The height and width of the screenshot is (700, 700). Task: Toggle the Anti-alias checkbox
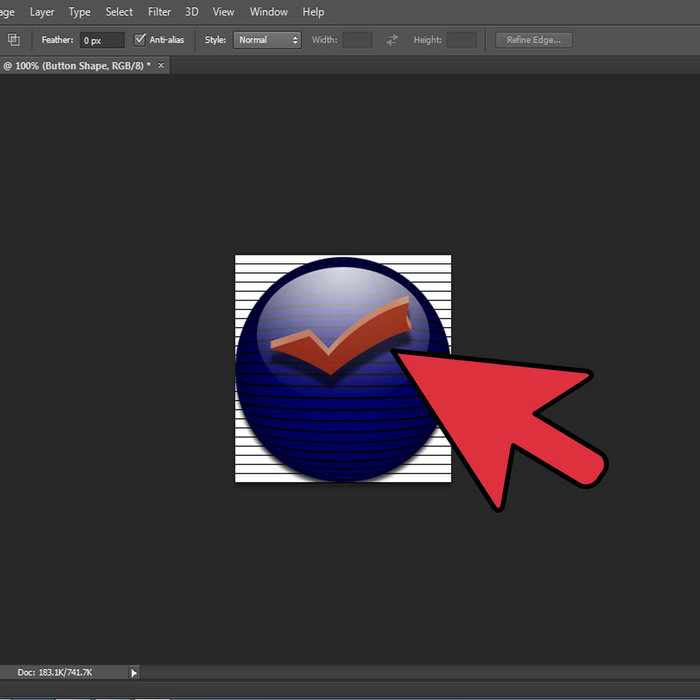(x=140, y=40)
